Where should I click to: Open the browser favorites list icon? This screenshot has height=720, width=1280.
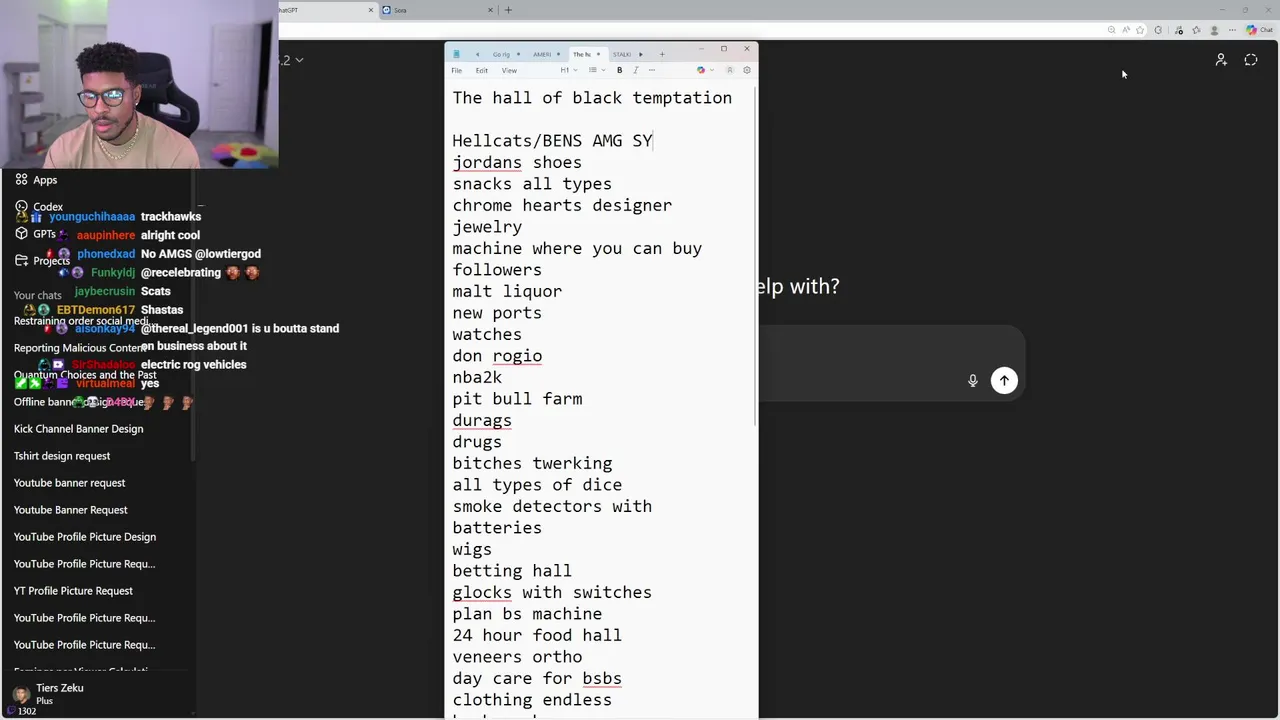pos(1197,30)
